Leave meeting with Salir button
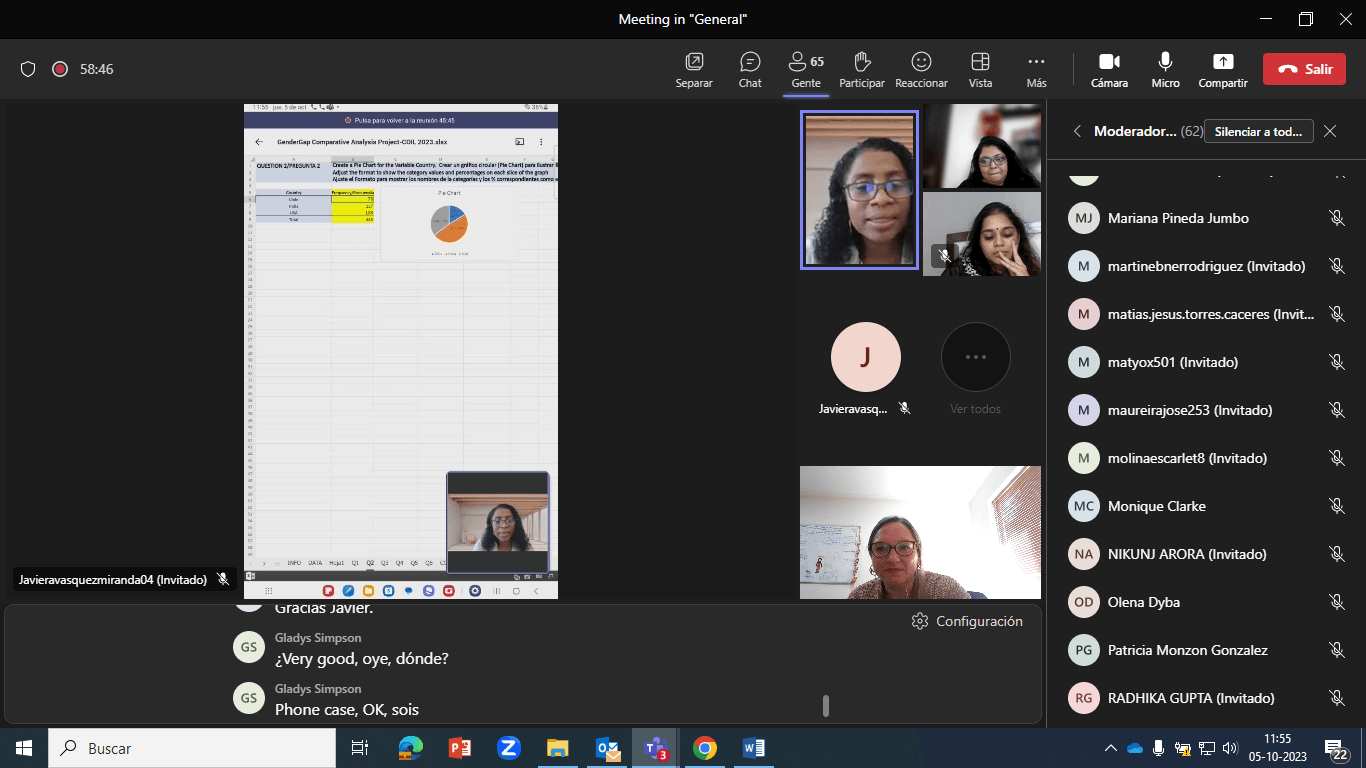This screenshot has width=1366, height=768. [x=1303, y=69]
